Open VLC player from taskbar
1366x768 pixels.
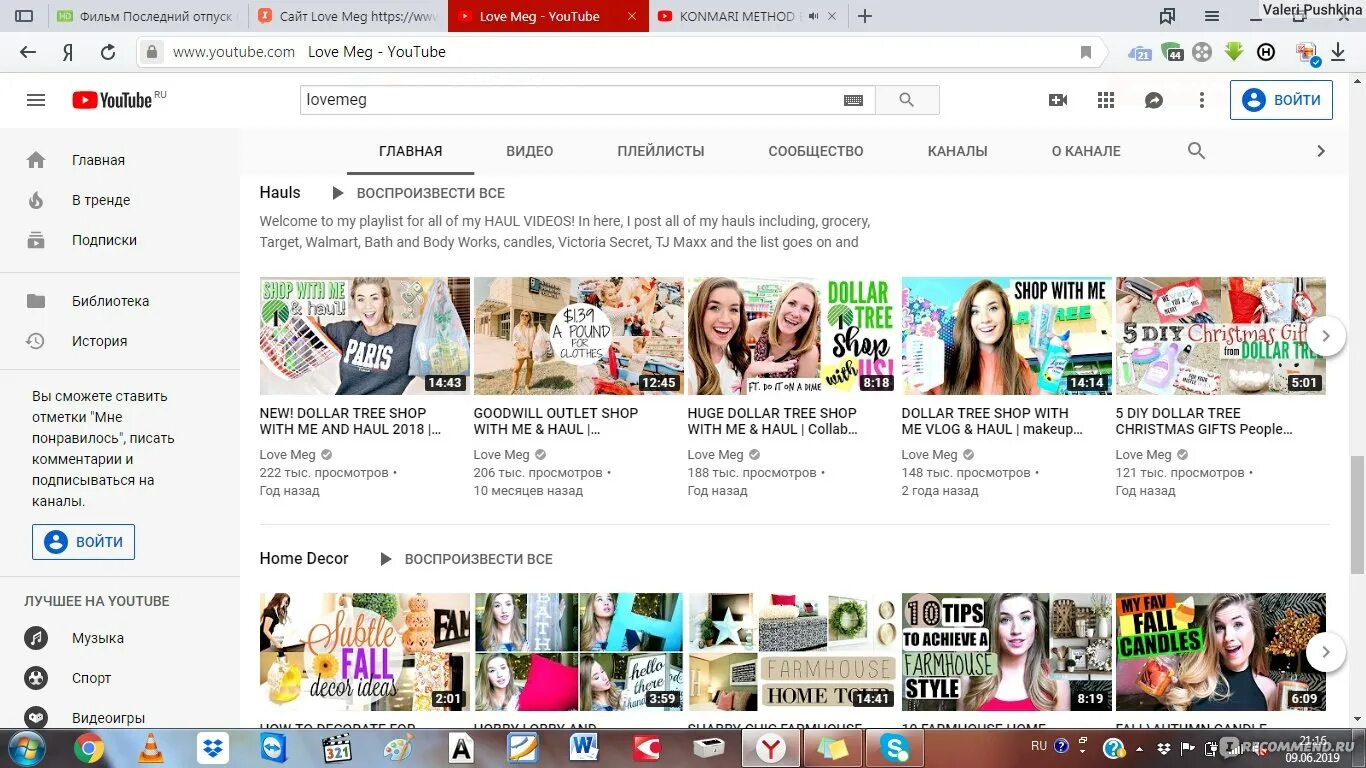coord(151,748)
